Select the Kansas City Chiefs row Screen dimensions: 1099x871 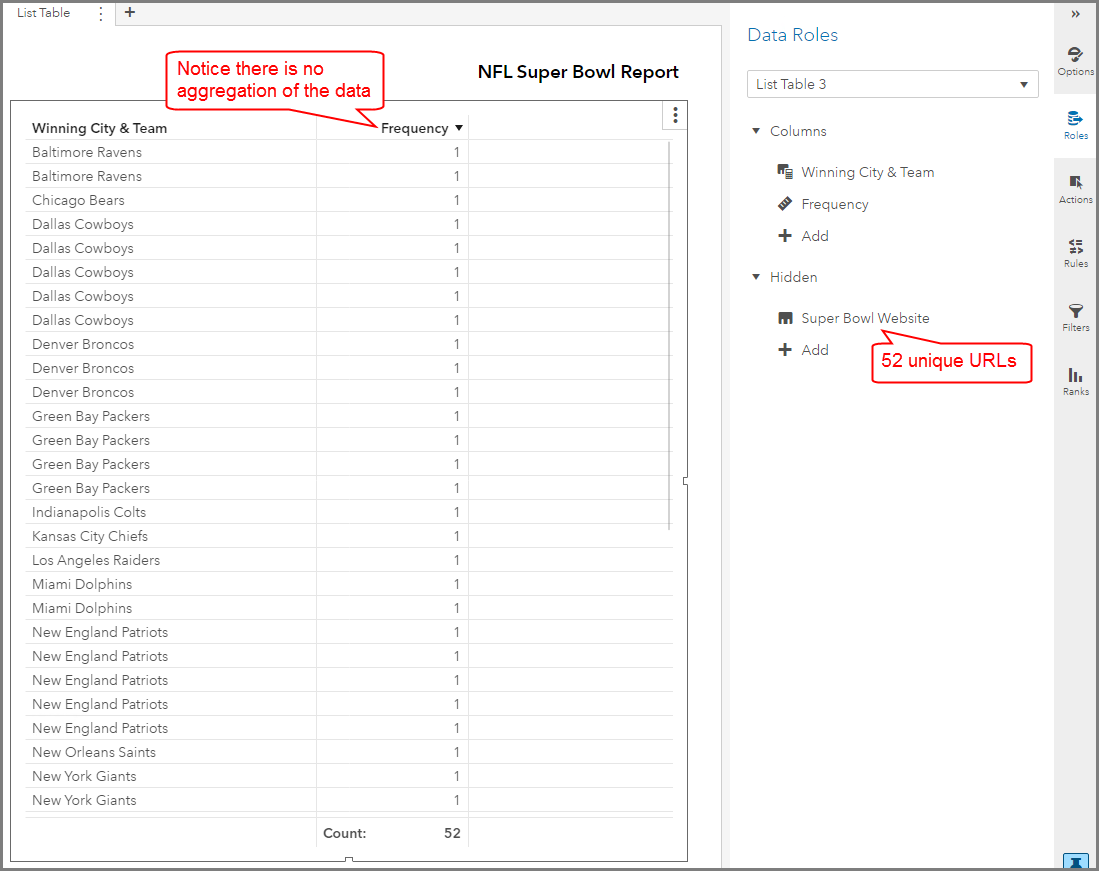pos(349,536)
